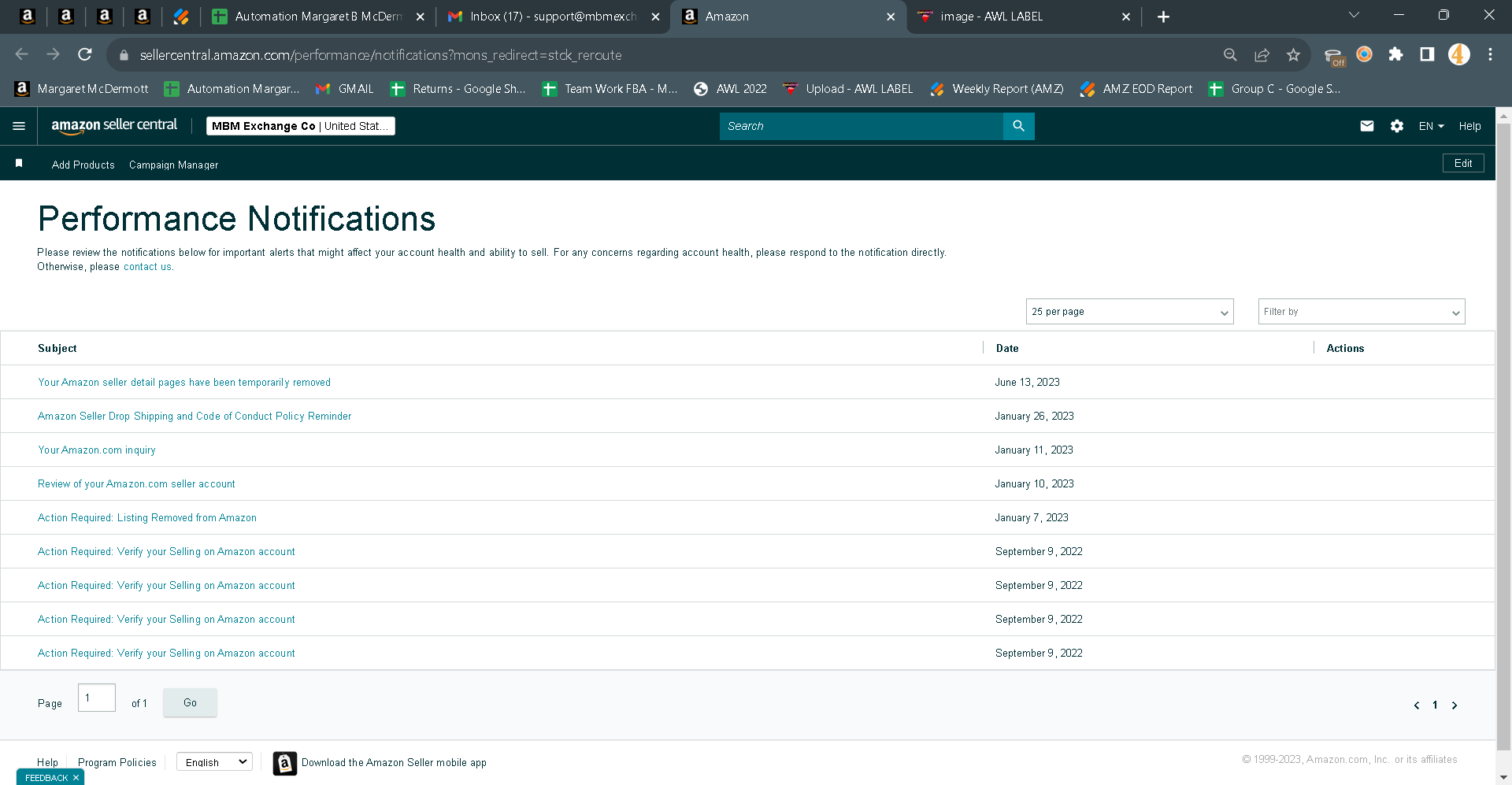Open the Filter by dropdown
1512x785 pixels.
1362,312
